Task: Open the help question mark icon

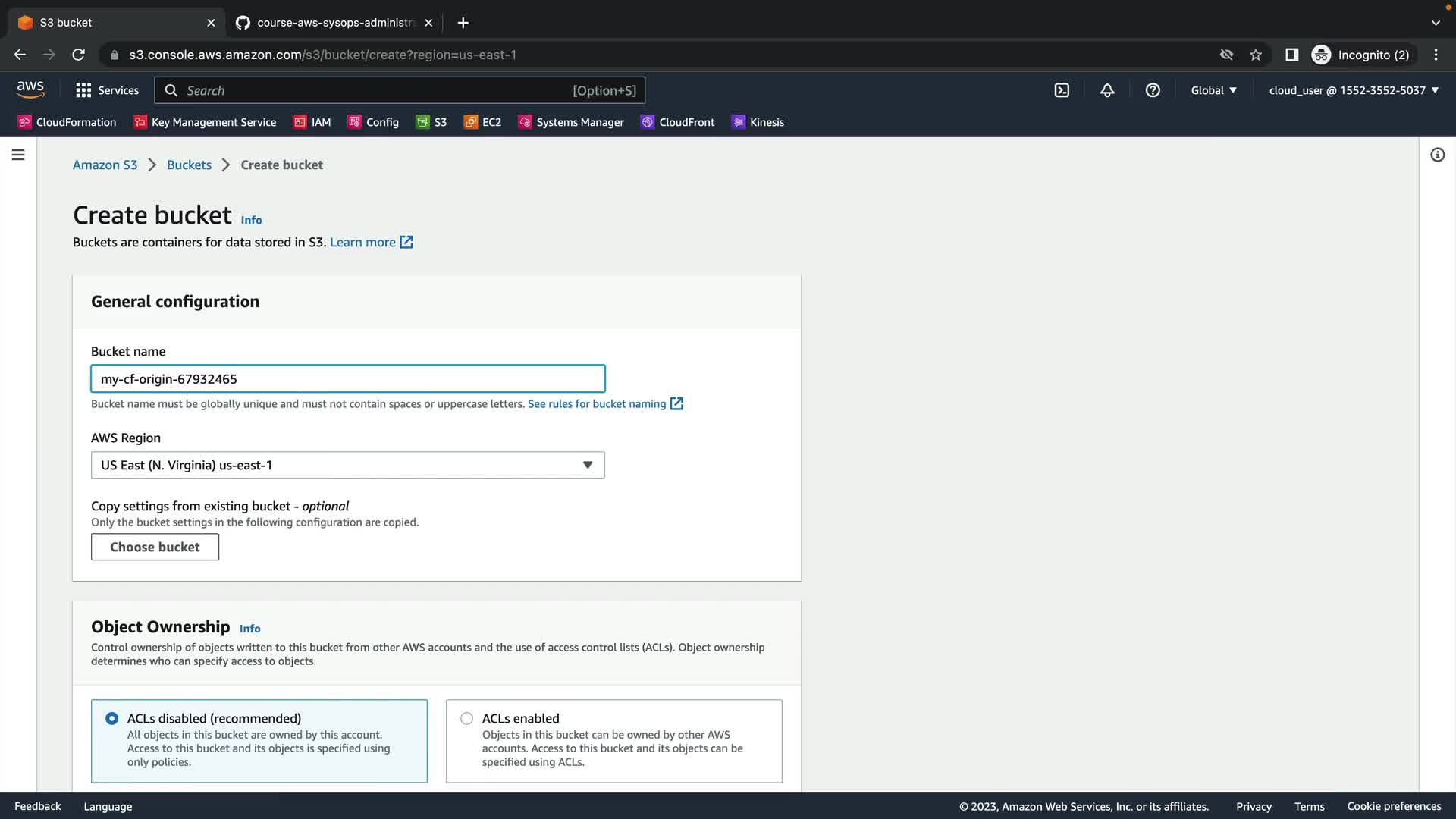Action: pyautogui.click(x=1153, y=90)
